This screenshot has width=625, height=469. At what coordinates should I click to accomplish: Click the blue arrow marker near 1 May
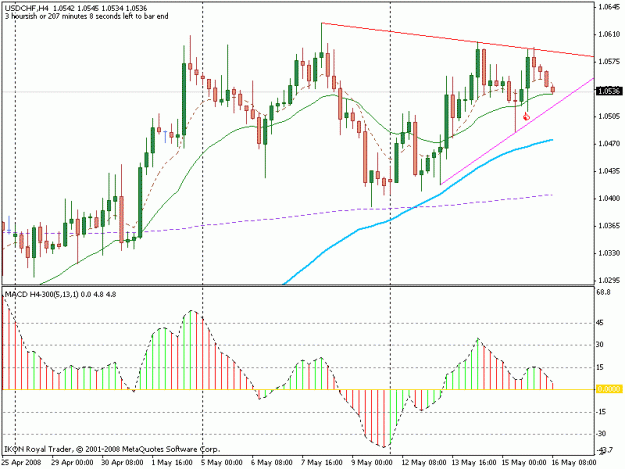(165, 136)
